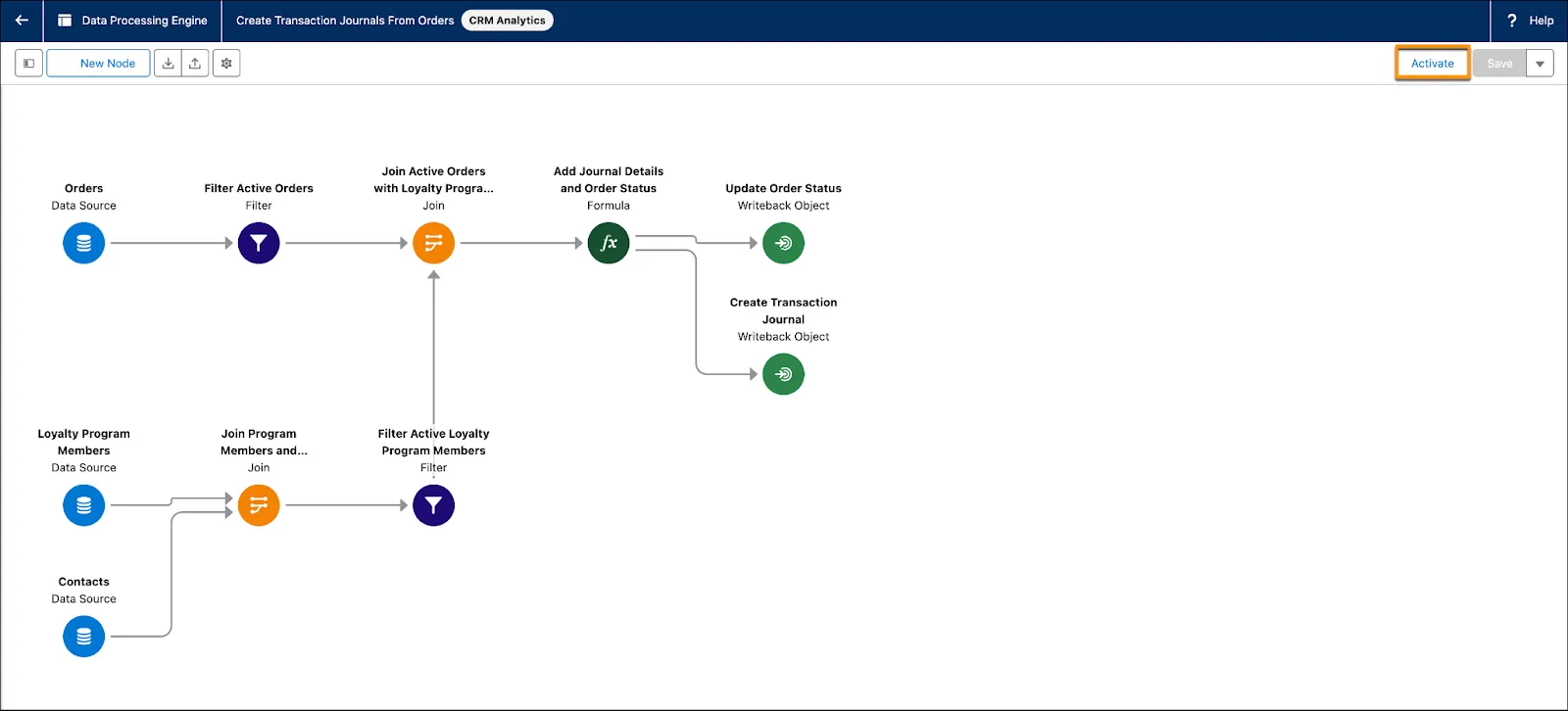Select the Create Transaction Journal writeback node

[783, 374]
